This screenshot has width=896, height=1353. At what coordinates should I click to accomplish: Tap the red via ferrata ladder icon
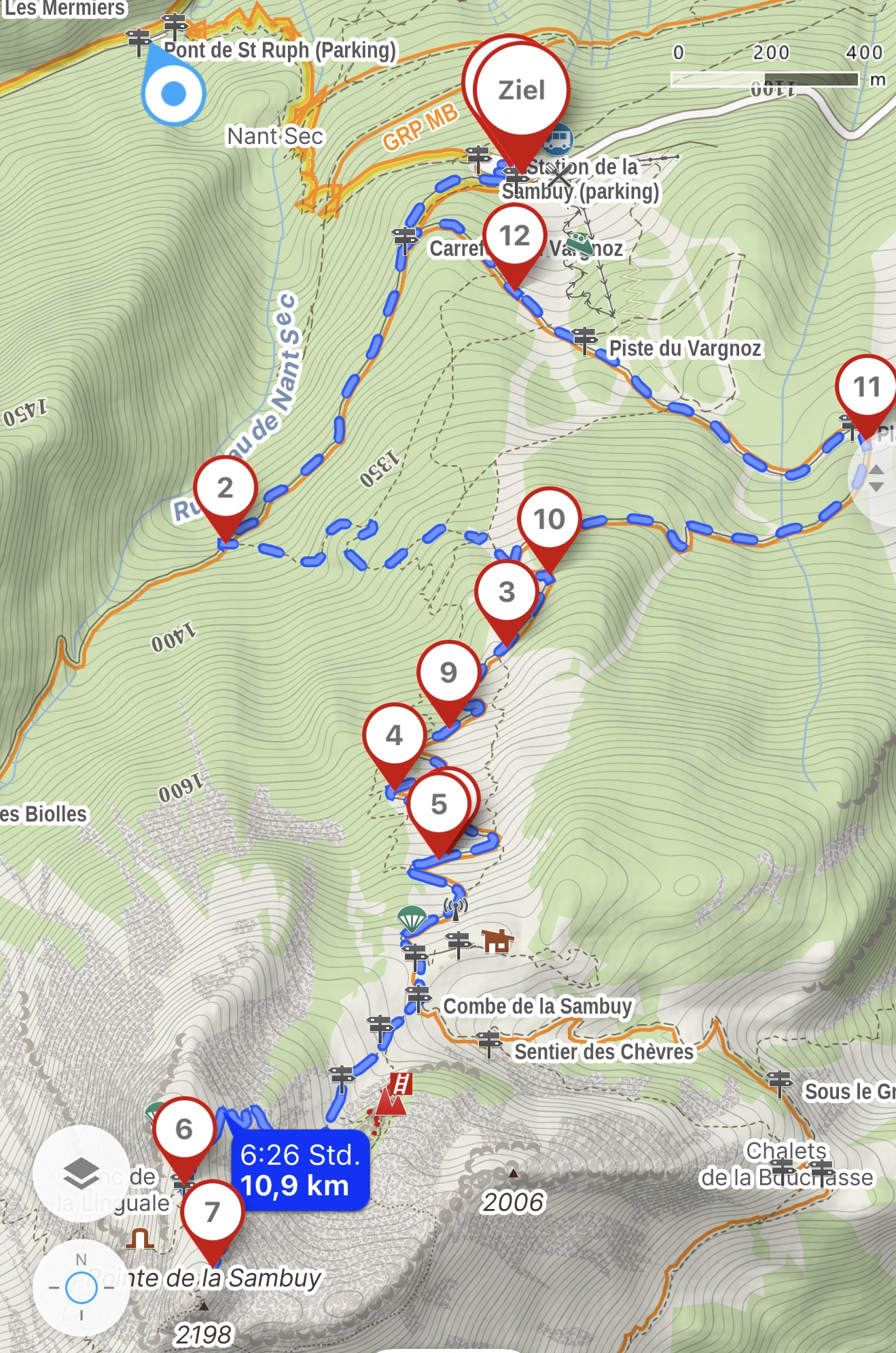click(x=401, y=1083)
